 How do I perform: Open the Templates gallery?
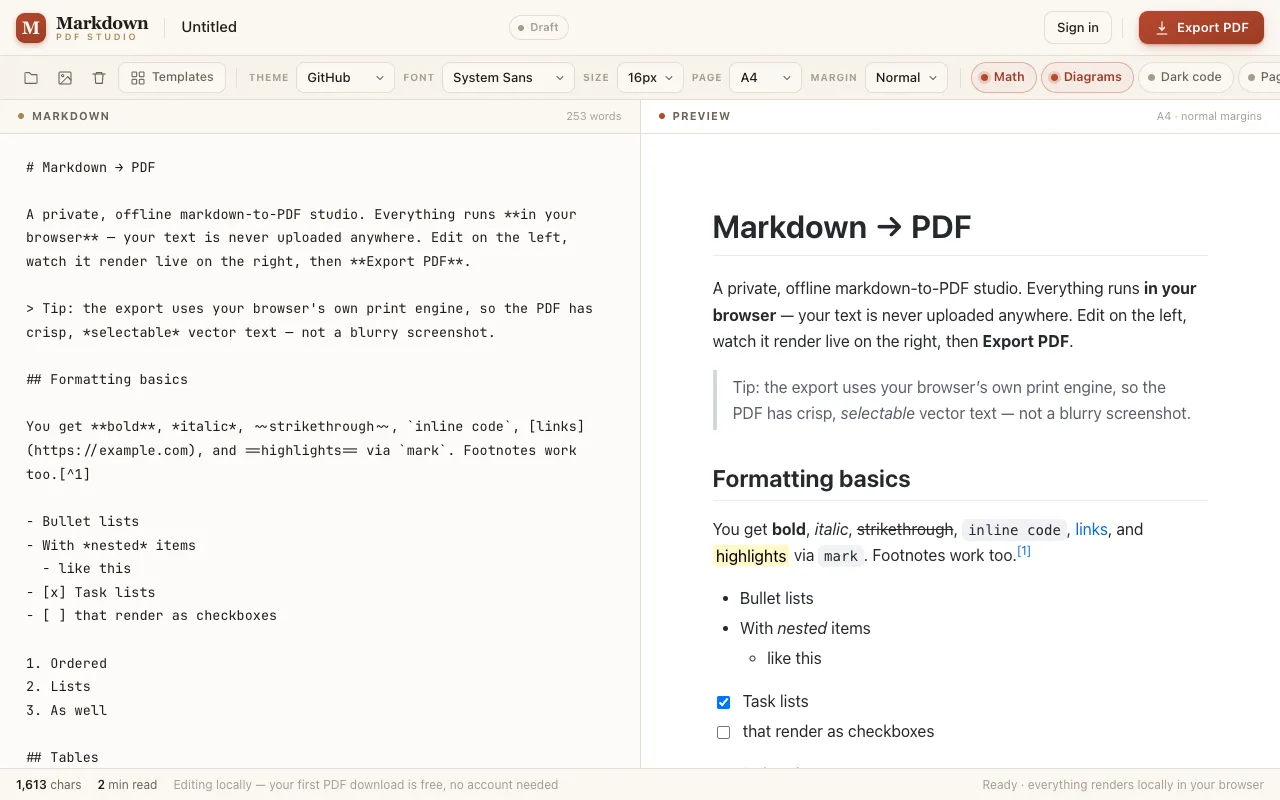pyautogui.click(x=172, y=78)
